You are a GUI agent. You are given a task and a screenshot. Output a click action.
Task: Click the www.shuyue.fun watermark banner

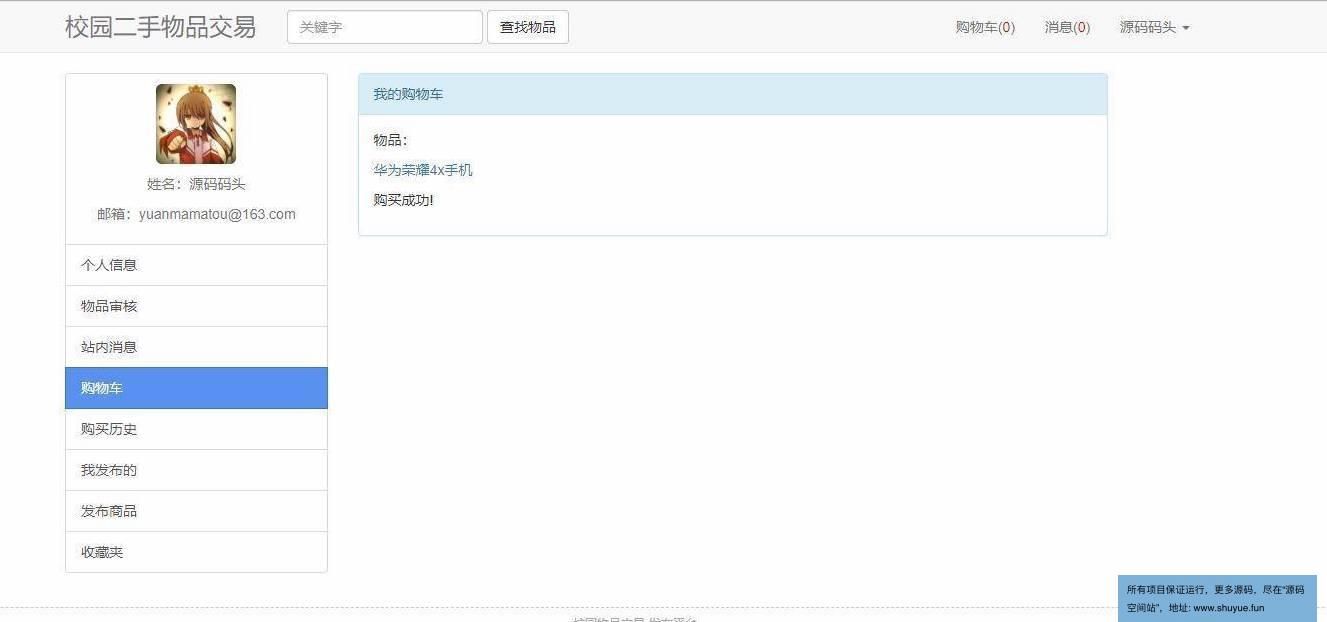[1216, 598]
